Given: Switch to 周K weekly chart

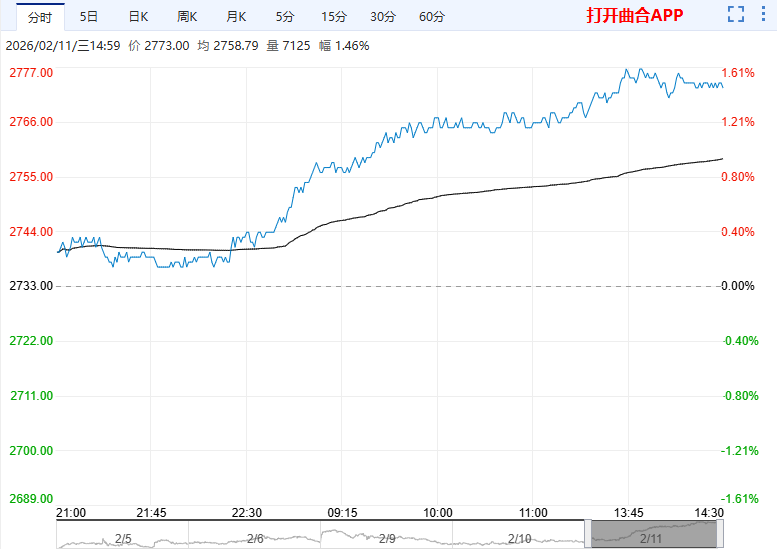Looking at the screenshot, I should point(187,17).
